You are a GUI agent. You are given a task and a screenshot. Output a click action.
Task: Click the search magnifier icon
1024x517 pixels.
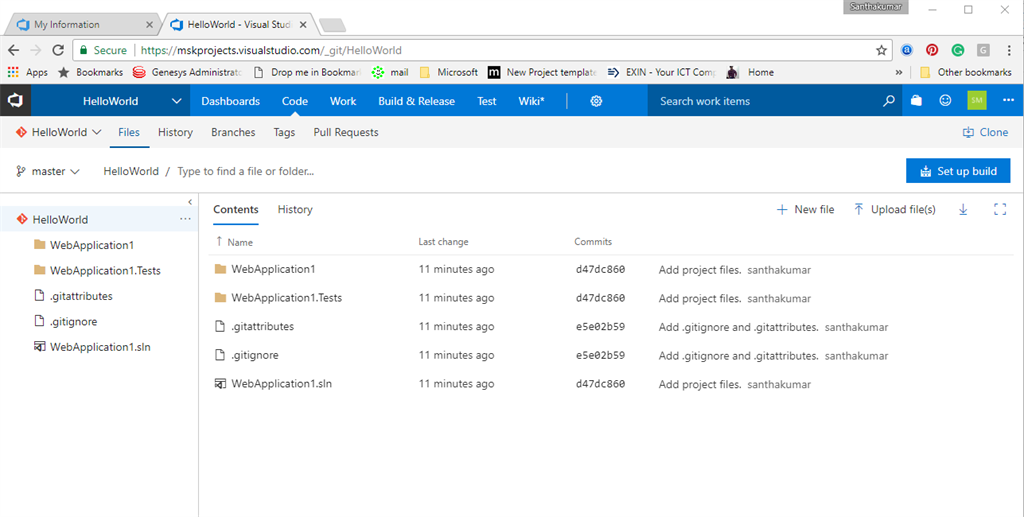pyautogui.click(x=888, y=101)
